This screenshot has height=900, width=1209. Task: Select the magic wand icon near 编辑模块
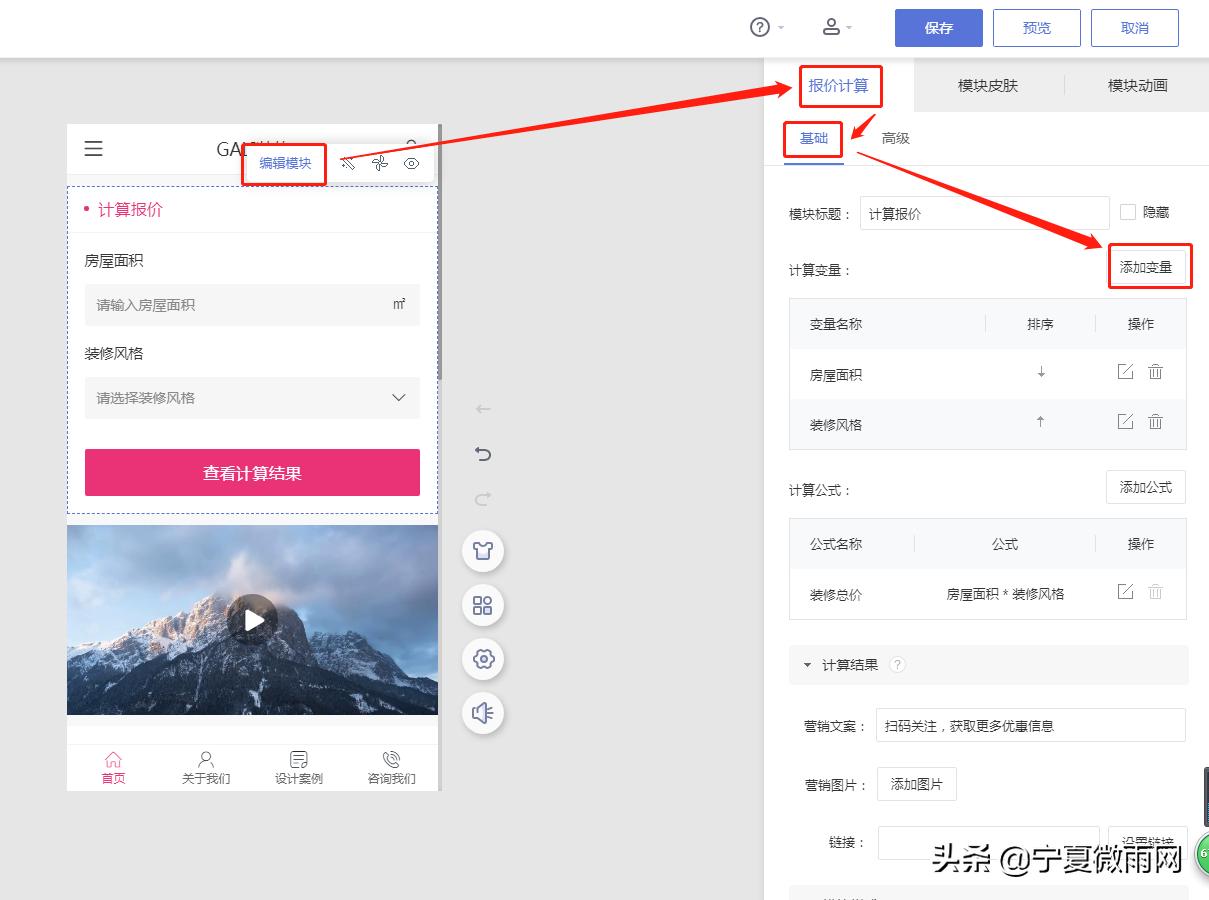348,163
